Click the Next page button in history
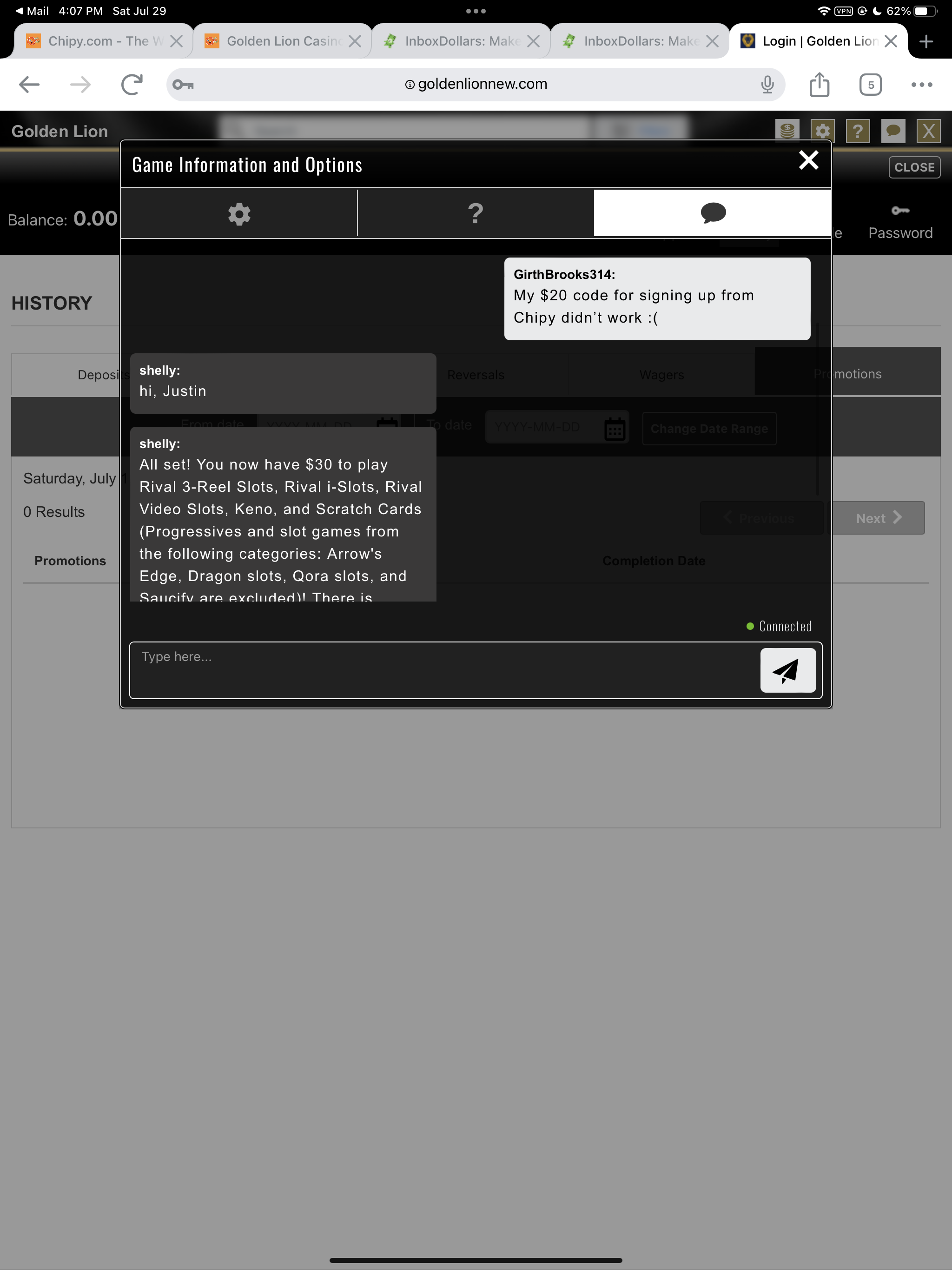This screenshot has width=952, height=1270. pyautogui.click(x=878, y=518)
